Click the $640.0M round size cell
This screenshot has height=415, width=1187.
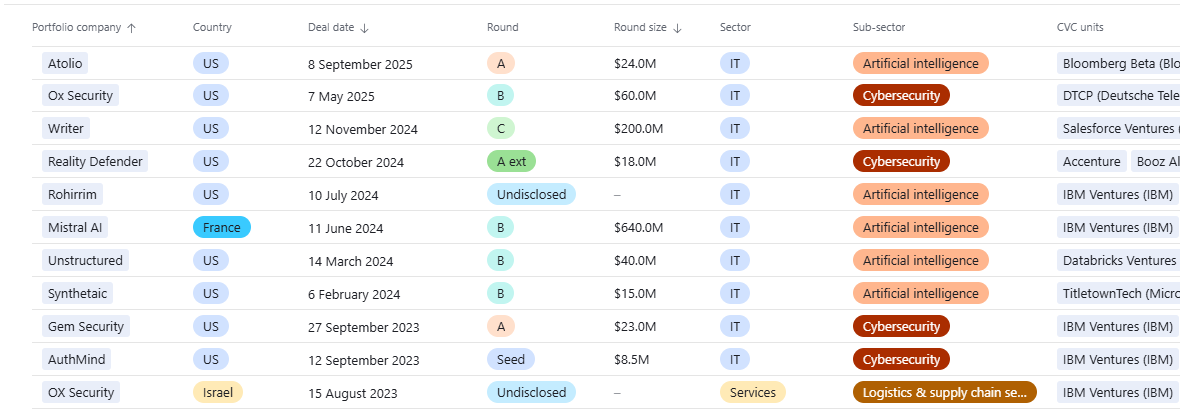click(638, 228)
